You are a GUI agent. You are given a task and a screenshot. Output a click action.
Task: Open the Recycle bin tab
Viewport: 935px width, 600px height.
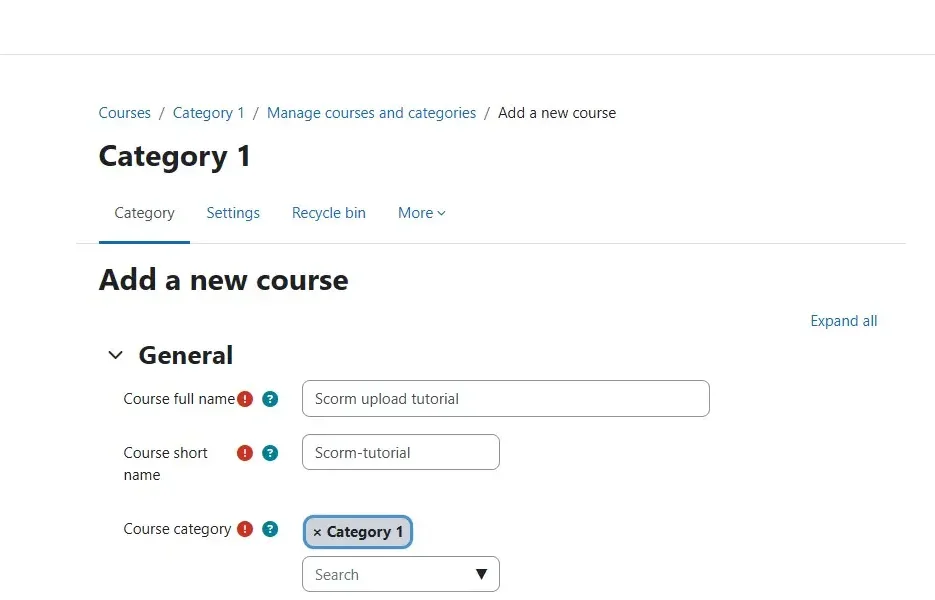coord(328,213)
